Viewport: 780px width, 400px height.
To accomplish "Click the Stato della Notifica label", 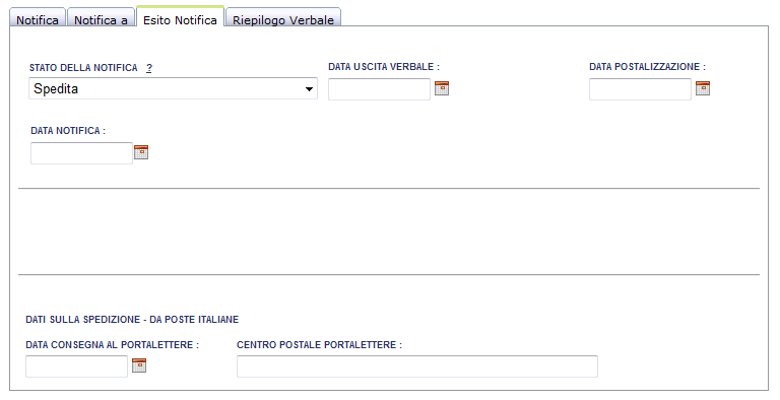I will (x=84, y=68).
